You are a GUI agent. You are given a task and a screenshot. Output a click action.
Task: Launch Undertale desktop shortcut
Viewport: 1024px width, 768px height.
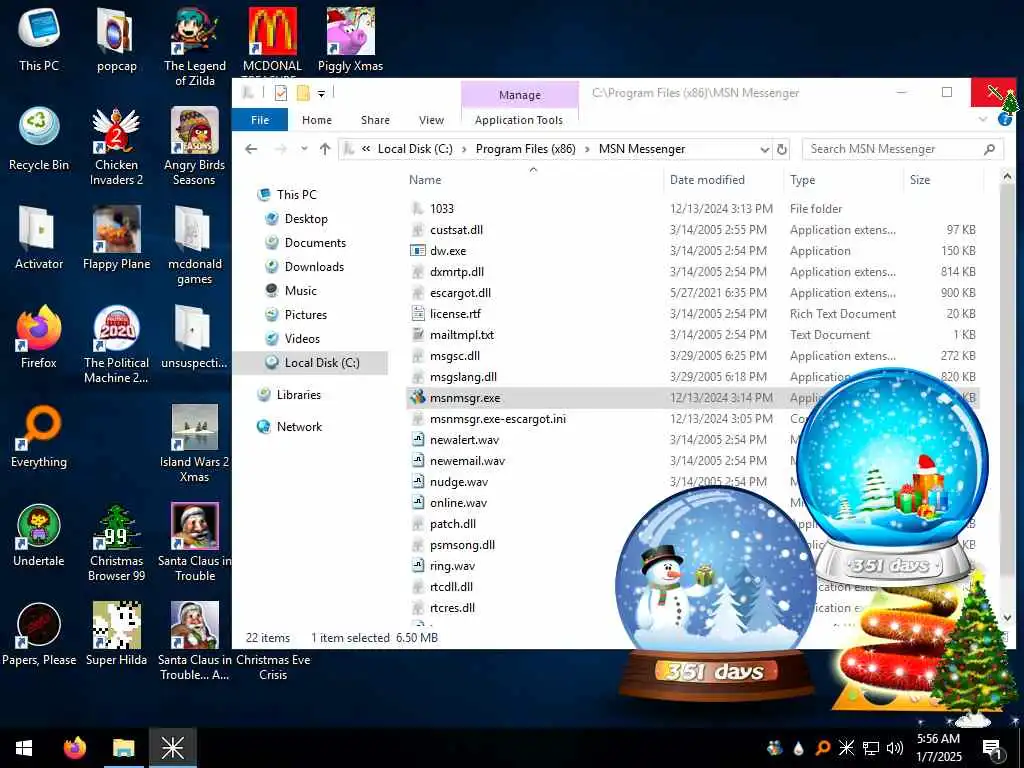click(39, 536)
